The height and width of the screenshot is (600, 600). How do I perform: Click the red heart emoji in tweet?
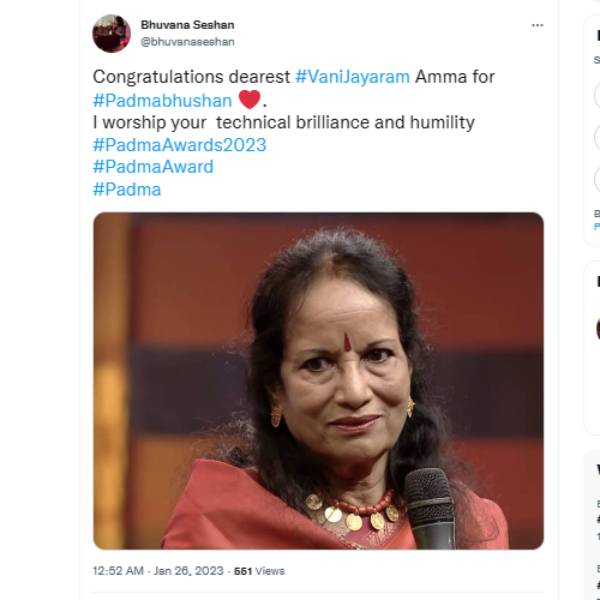coord(249,99)
